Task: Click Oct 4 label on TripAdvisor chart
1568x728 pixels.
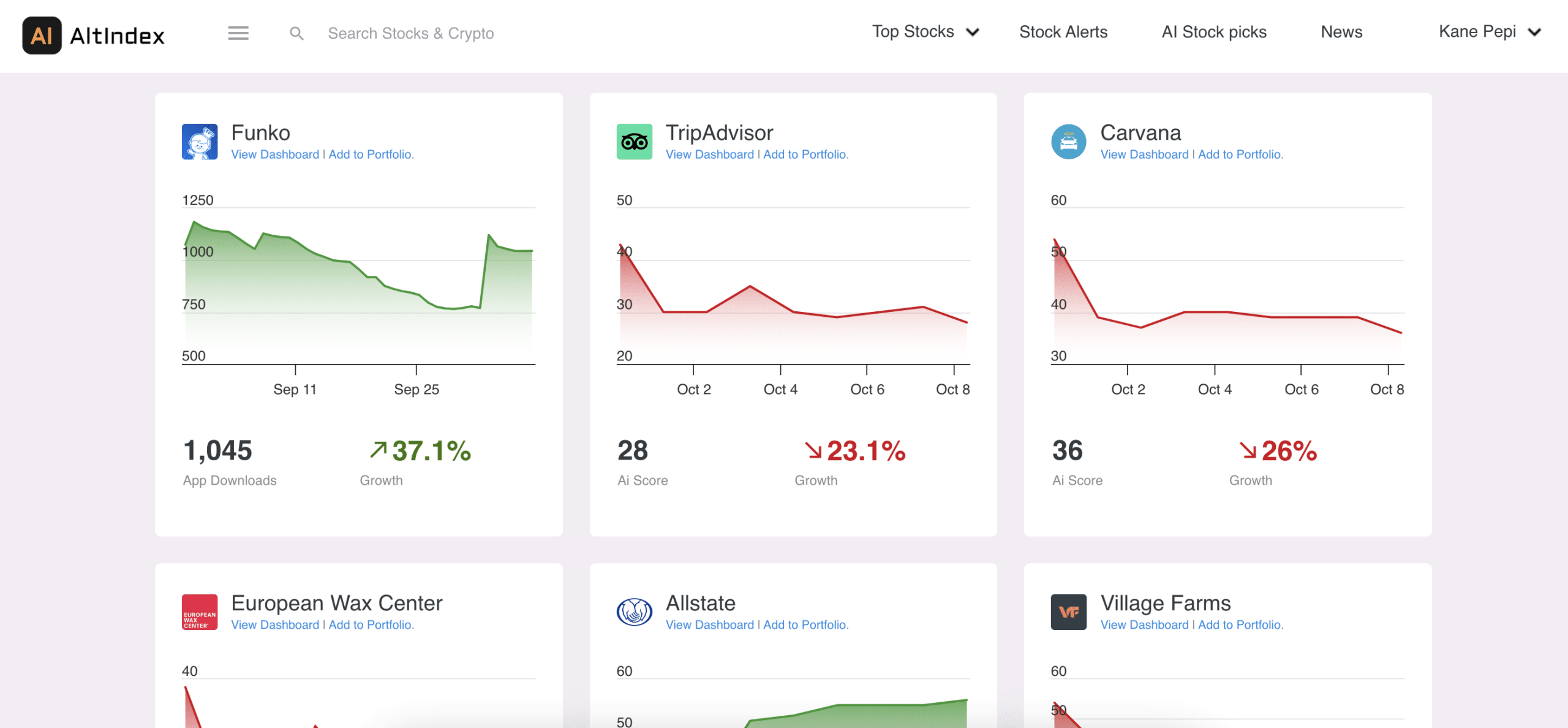Action: (x=780, y=389)
